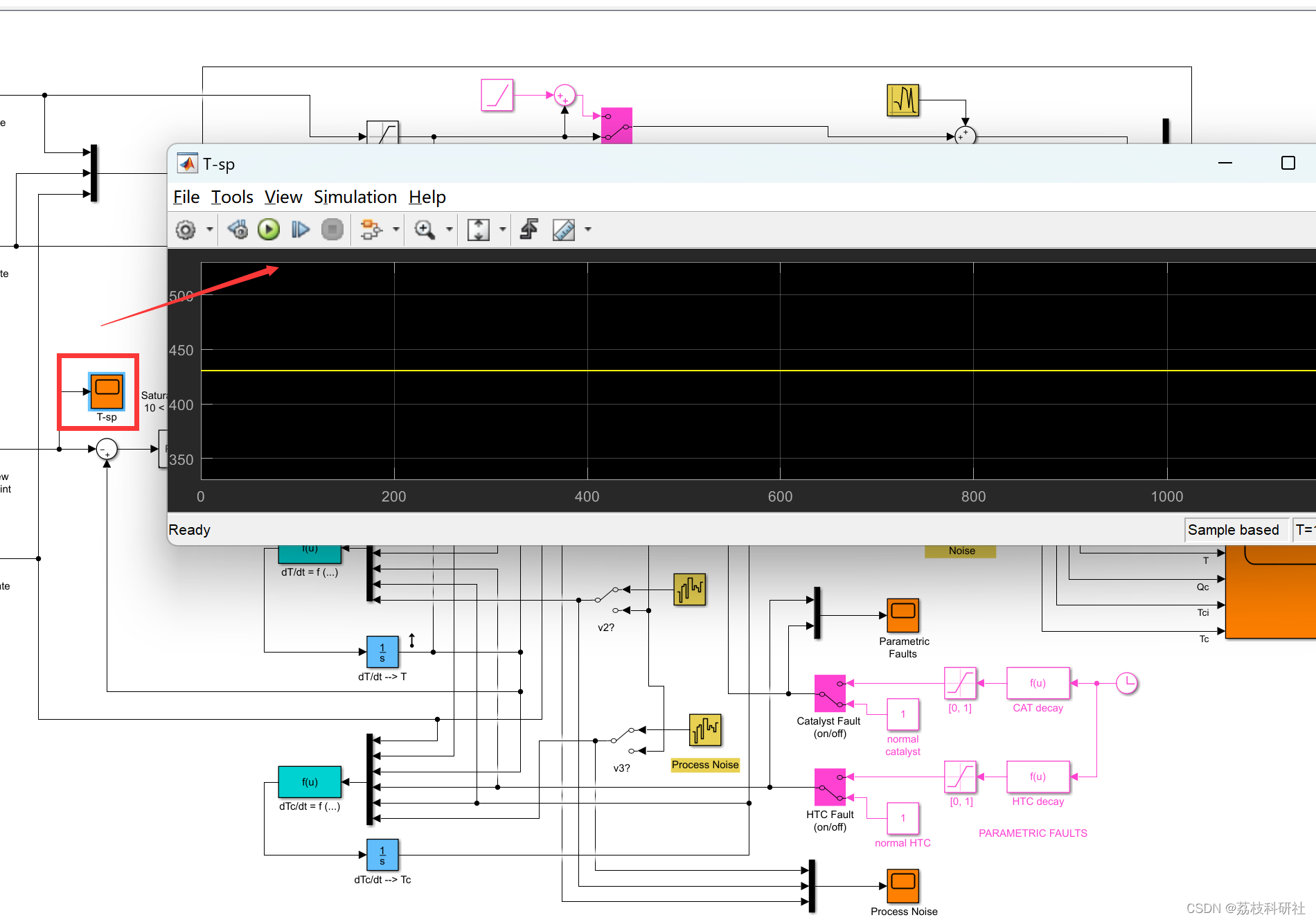Toggle the HTC Fault on/off switch block
This screenshot has width=1316, height=922.
[830, 787]
